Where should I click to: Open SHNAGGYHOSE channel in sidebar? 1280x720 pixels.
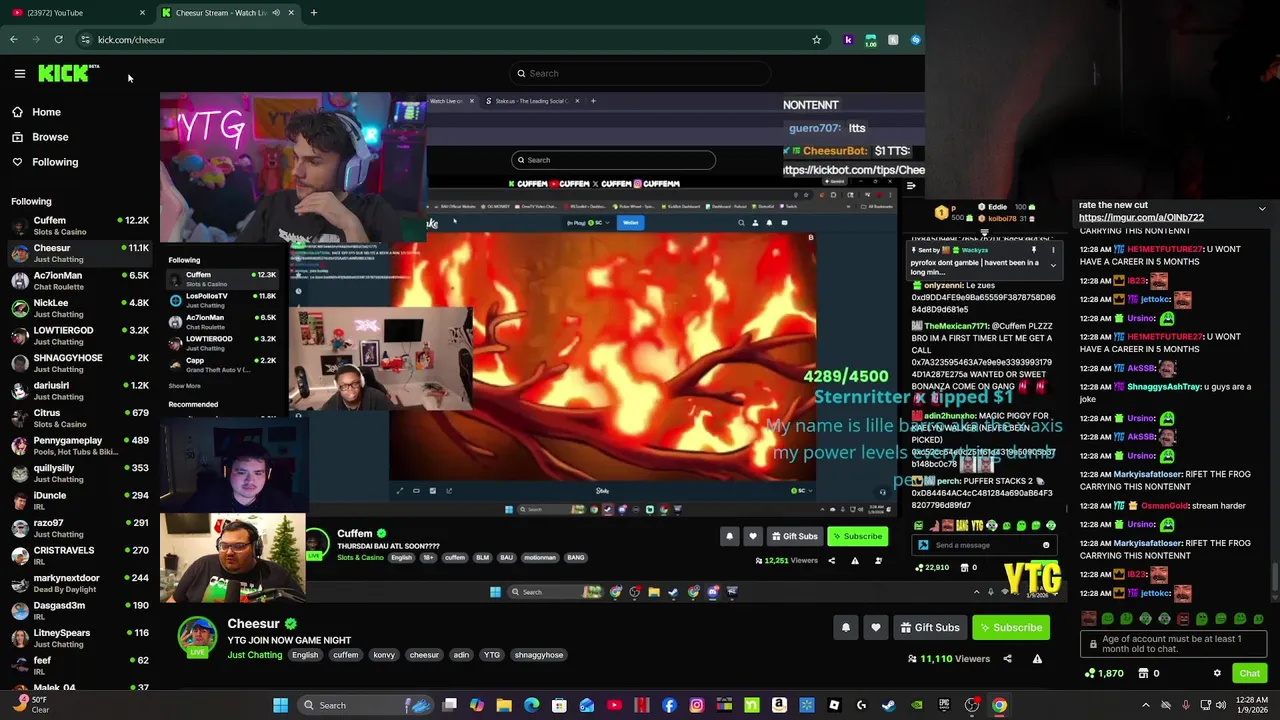pyautogui.click(x=80, y=363)
